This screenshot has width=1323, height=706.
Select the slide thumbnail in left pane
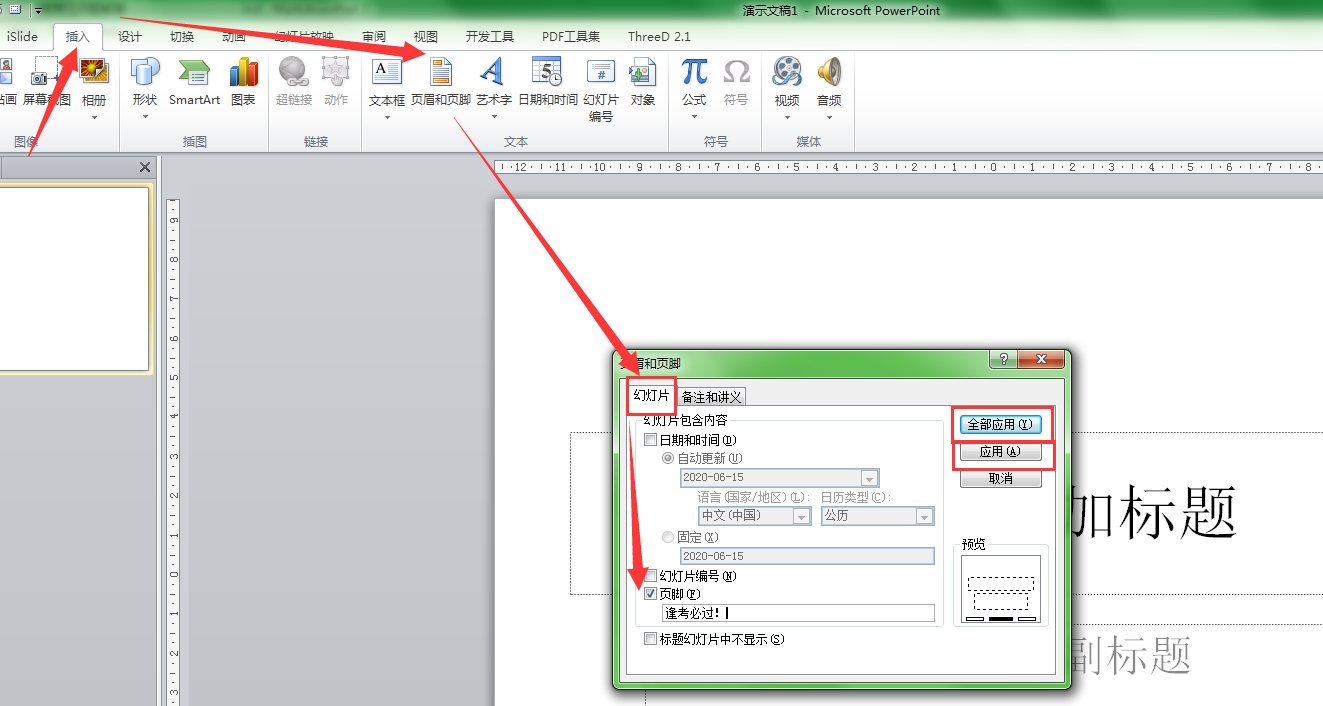(x=74, y=279)
